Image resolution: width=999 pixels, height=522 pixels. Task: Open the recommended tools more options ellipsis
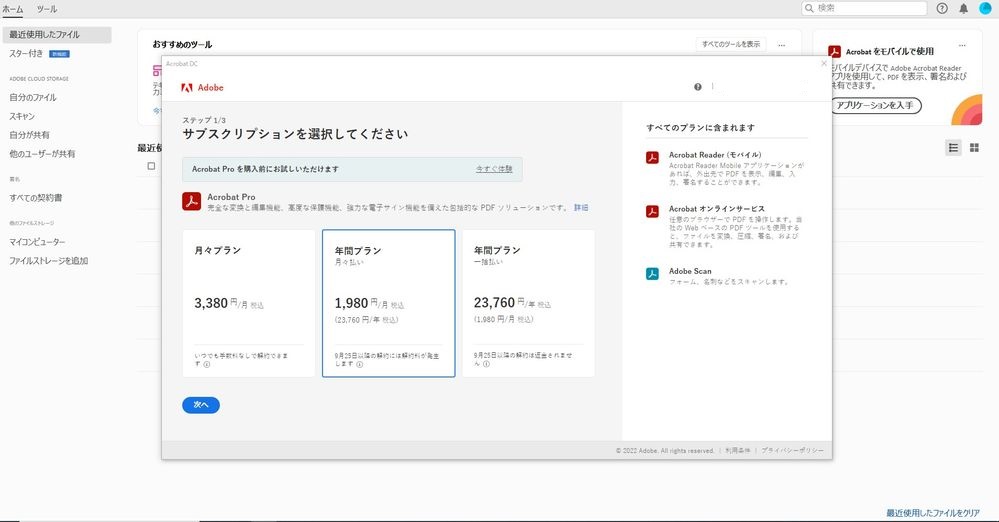click(x=782, y=45)
